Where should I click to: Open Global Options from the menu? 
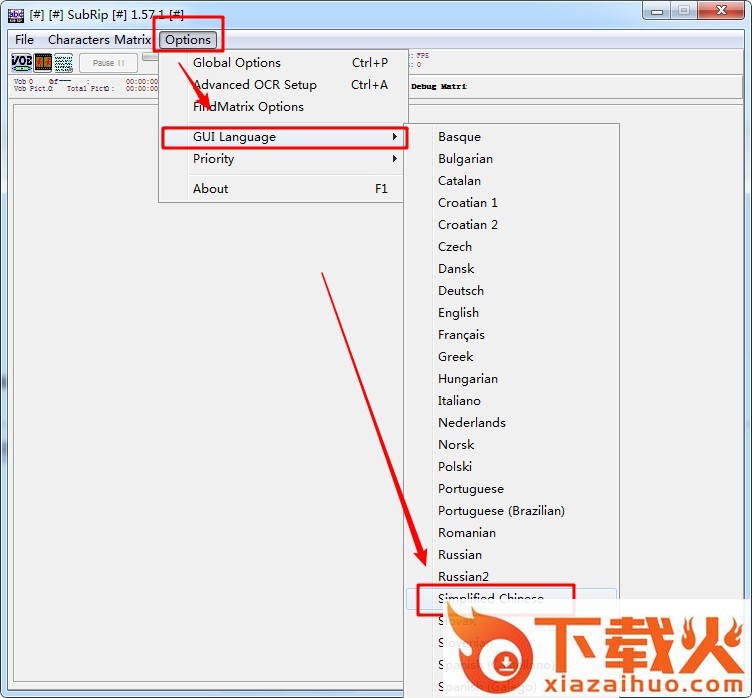[237, 63]
